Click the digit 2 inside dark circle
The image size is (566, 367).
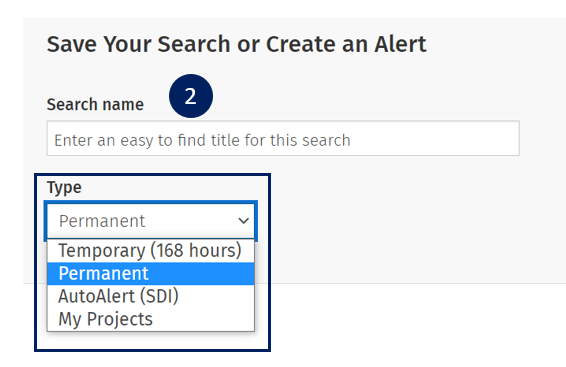pyautogui.click(x=191, y=96)
